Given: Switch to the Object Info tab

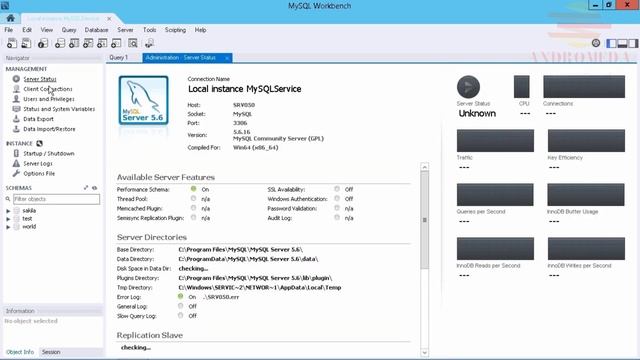Looking at the screenshot, I should [20, 352].
